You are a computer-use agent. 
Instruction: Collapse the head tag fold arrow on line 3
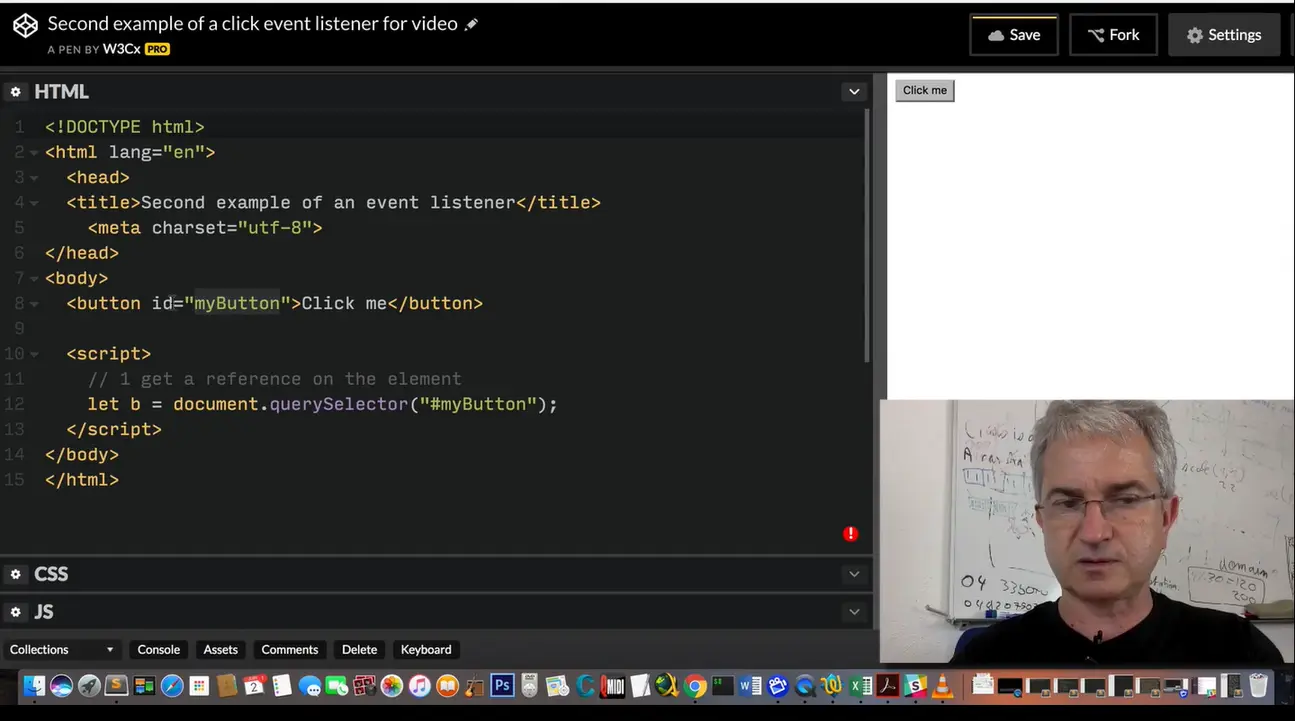pyautogui.click(x=34, y=178)
